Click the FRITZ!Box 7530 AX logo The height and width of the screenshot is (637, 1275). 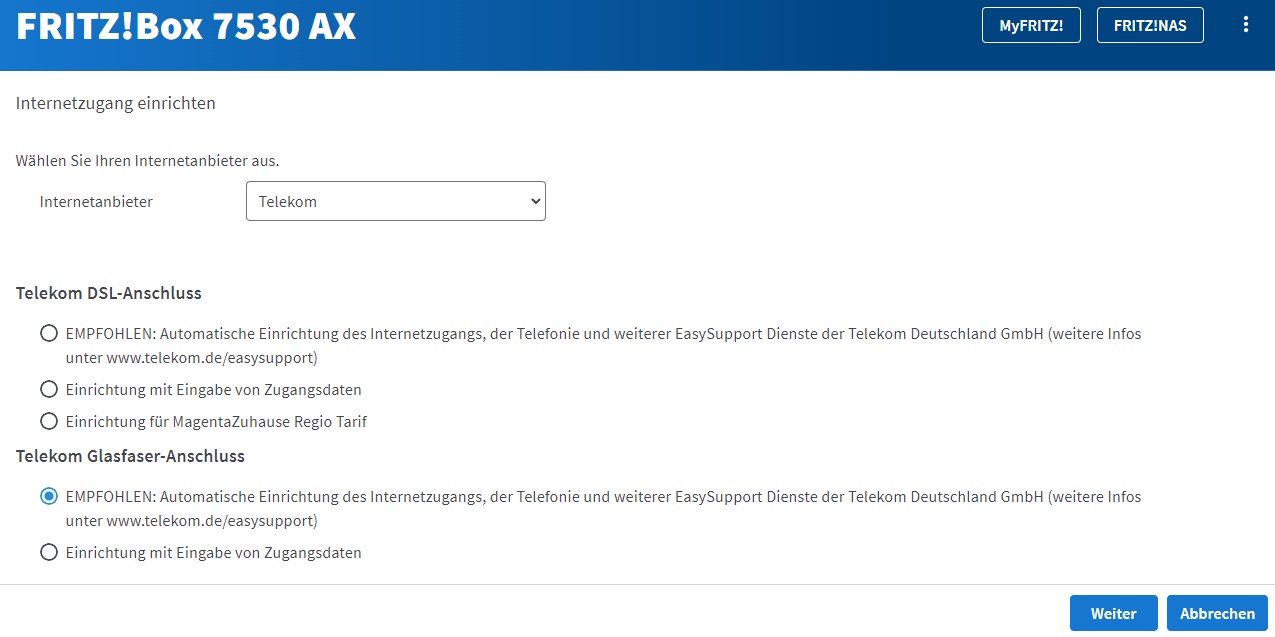click(x=186, y=27)
